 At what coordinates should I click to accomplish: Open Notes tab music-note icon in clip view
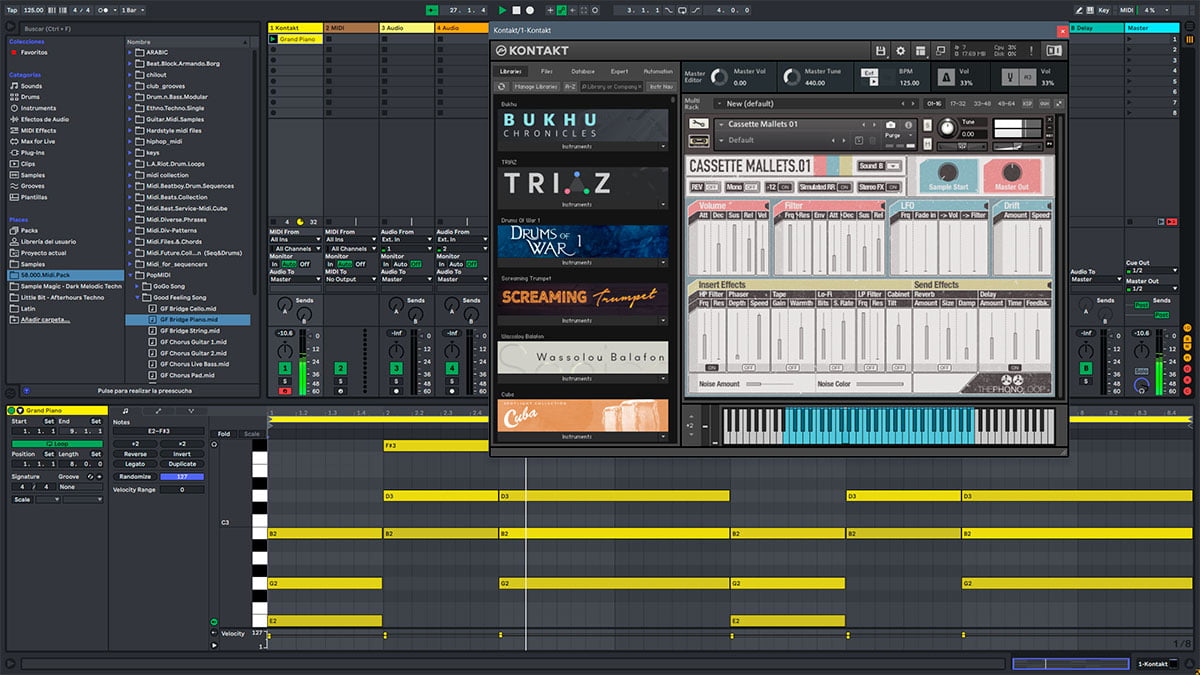pyautogui.click(x=125, y=411)
